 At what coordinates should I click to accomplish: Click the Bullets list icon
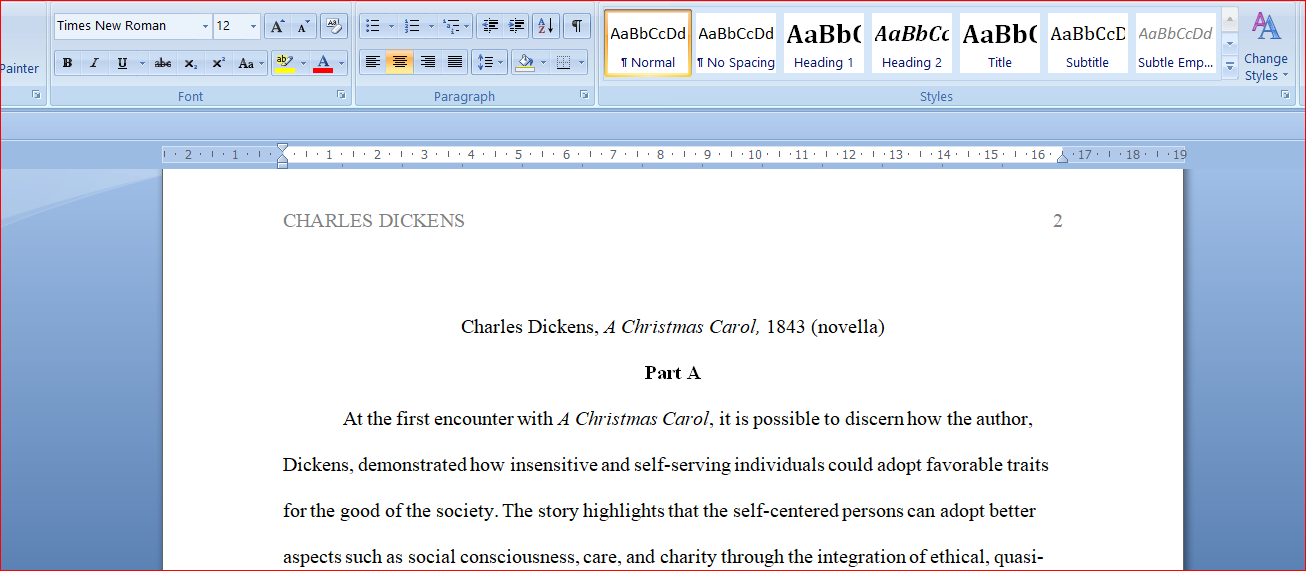point(373,26)
